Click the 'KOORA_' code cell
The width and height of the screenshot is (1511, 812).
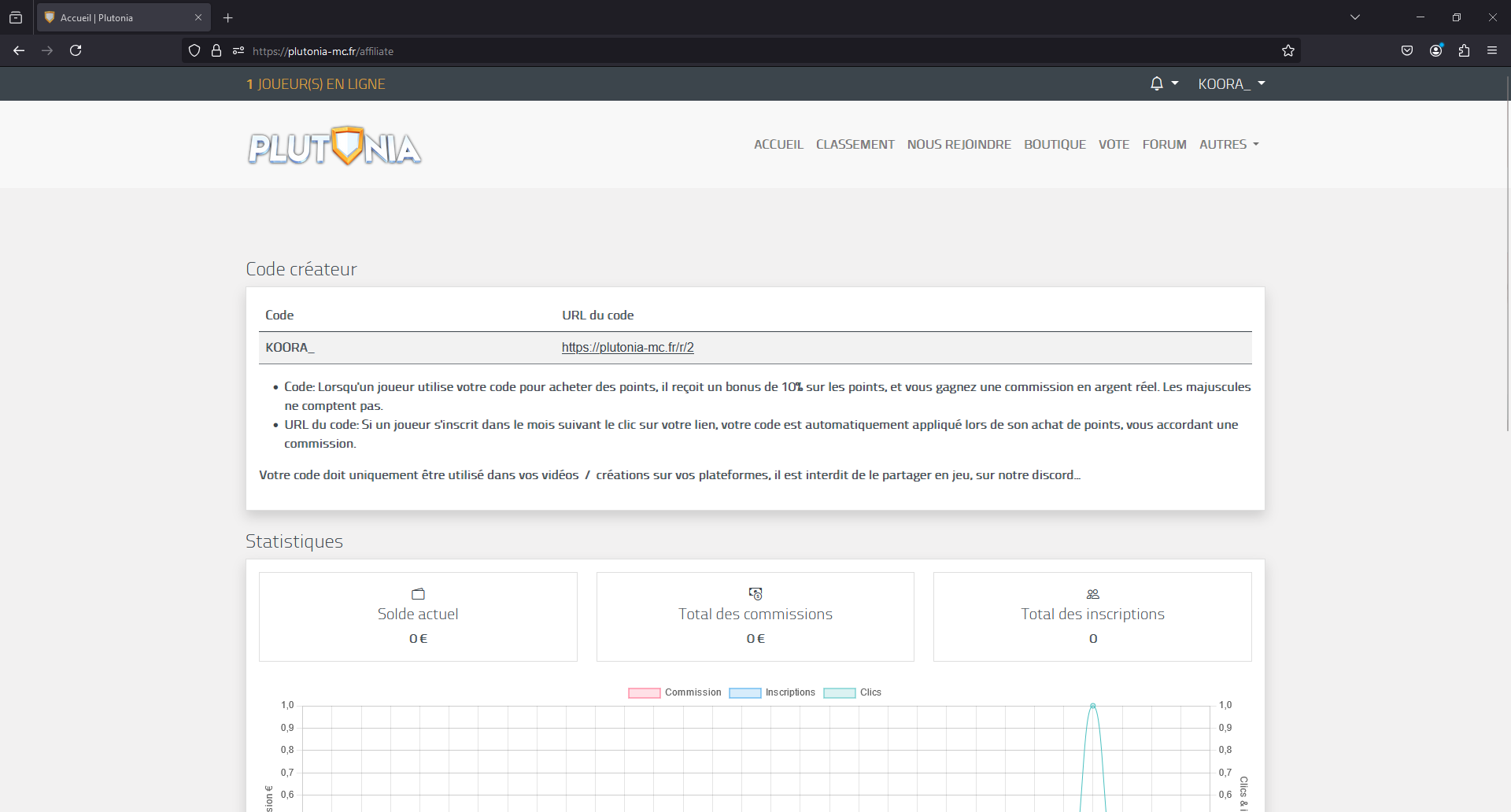click(x=290, y=347)
